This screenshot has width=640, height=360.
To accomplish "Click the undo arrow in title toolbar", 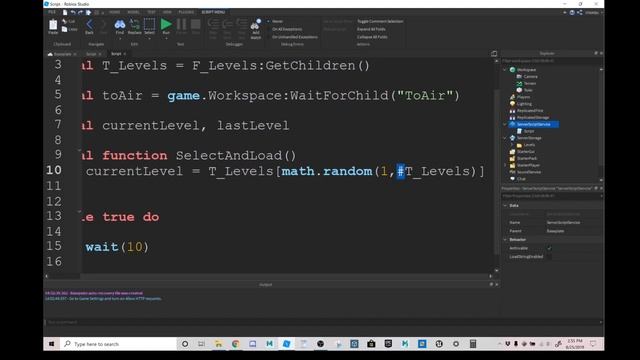I will [73, 13].
